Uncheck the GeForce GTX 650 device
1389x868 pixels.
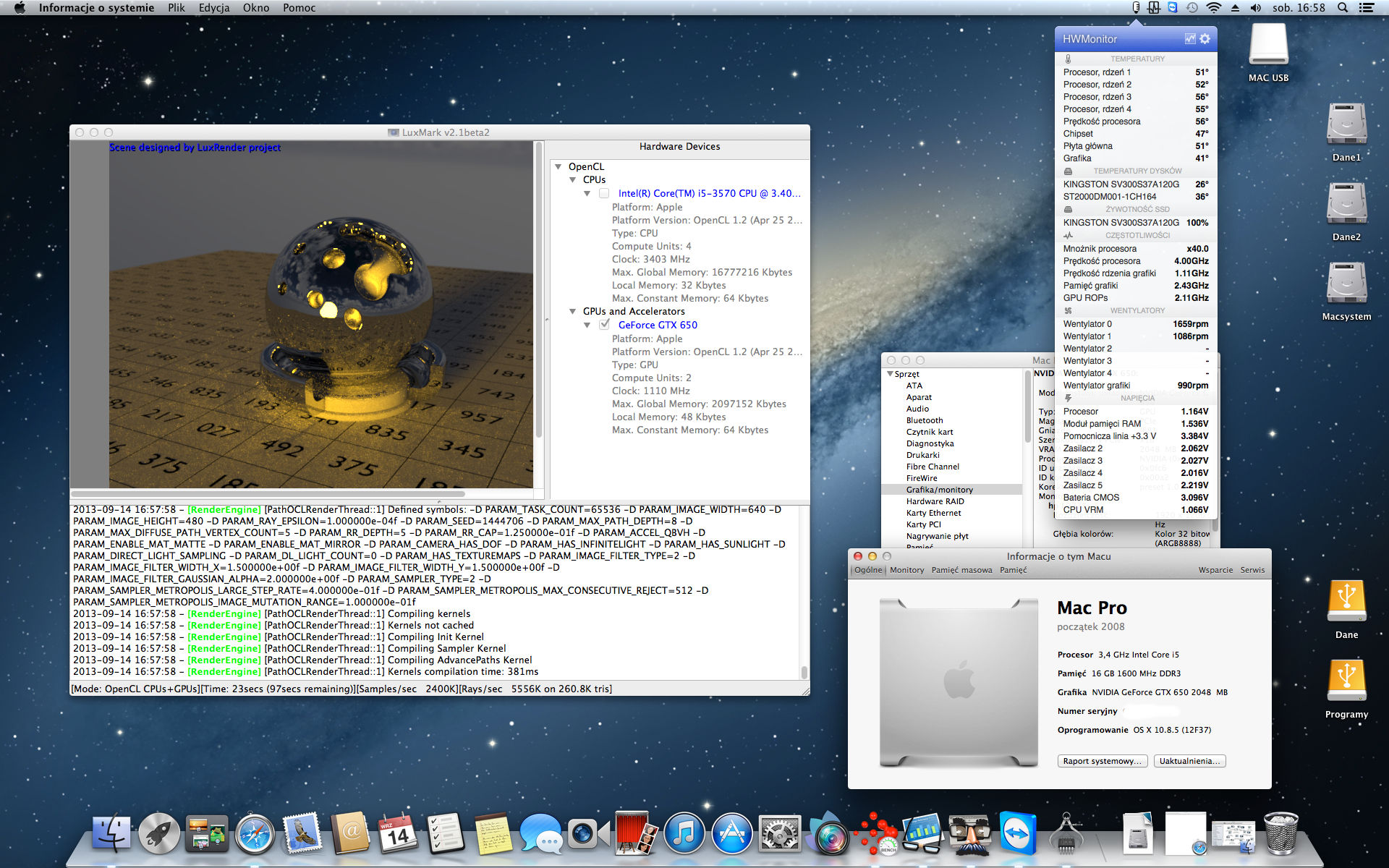click(x=604, y=325)
